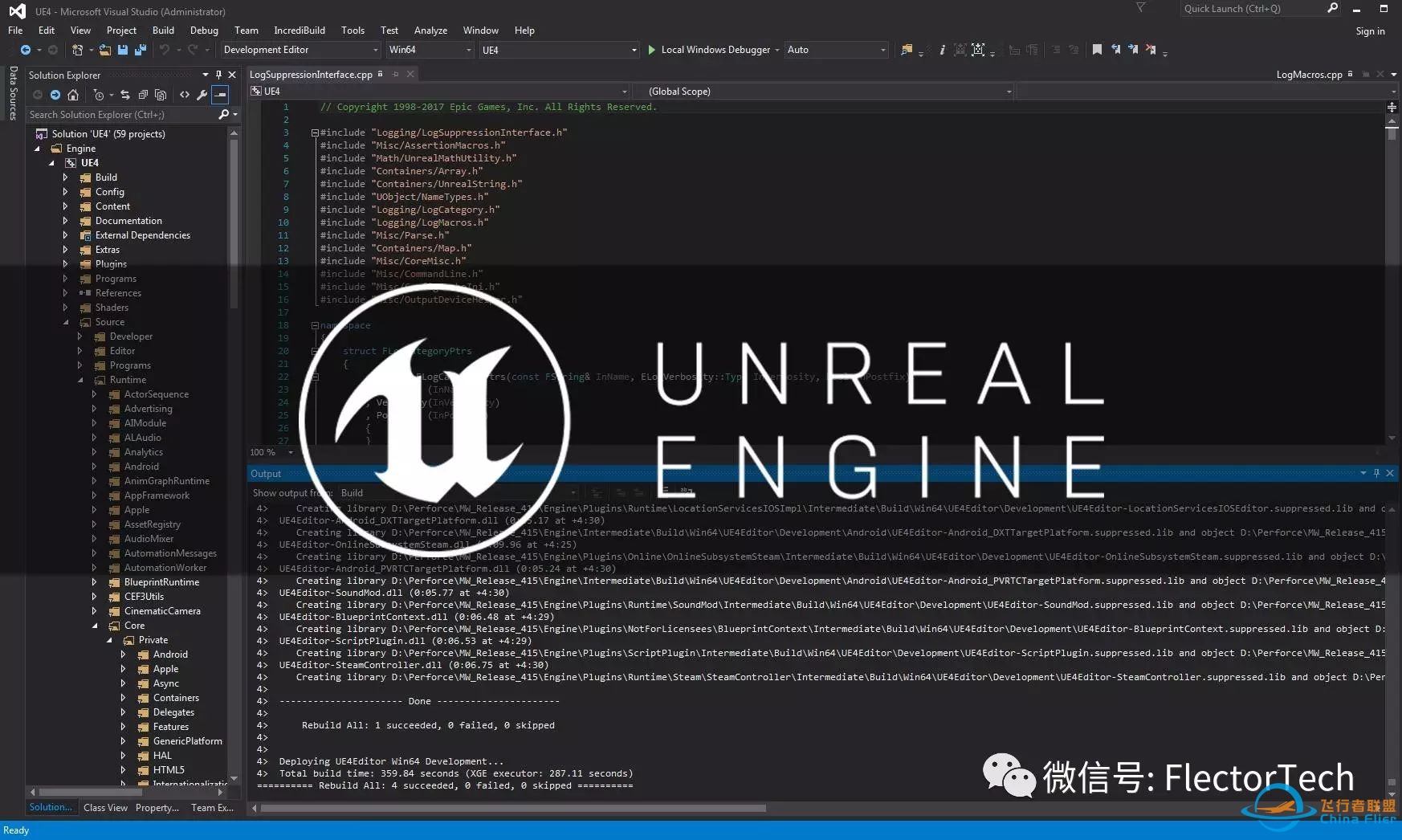
Task: Click Solution Explorer Pending Changes Filter icon
Action: coord(98,95)
